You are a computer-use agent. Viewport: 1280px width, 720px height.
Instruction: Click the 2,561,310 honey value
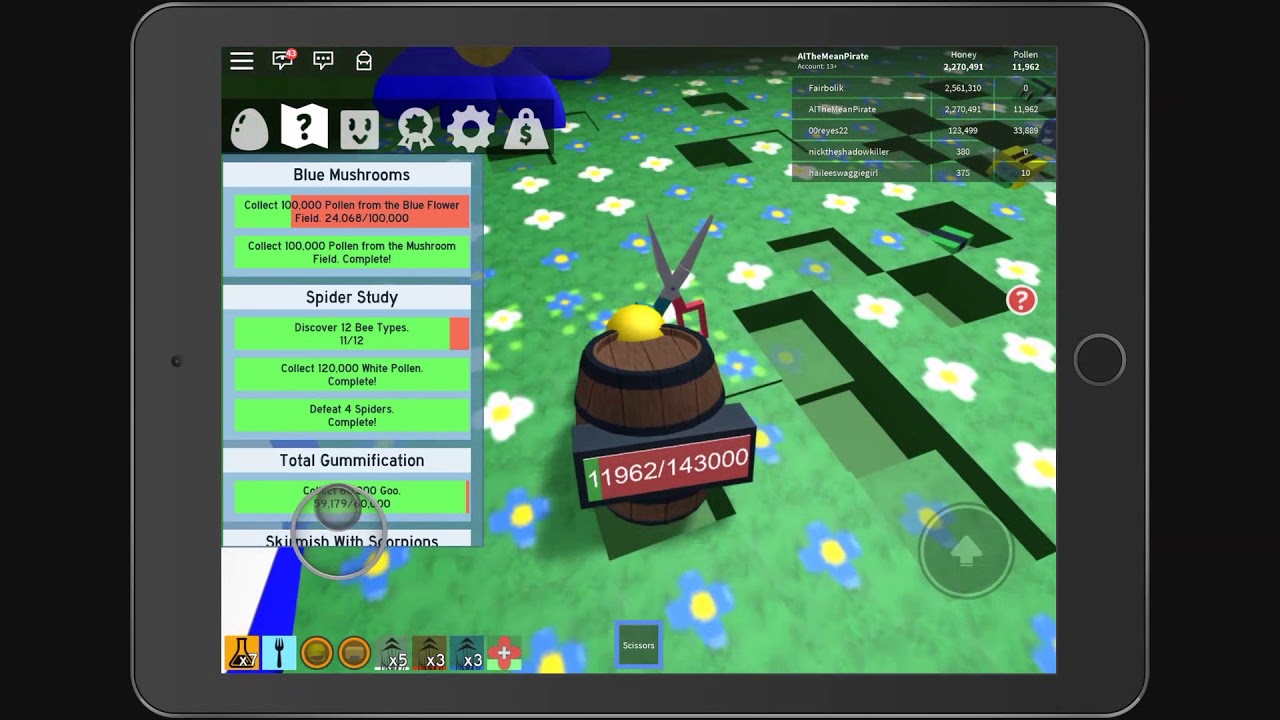(x=963, y=88)
